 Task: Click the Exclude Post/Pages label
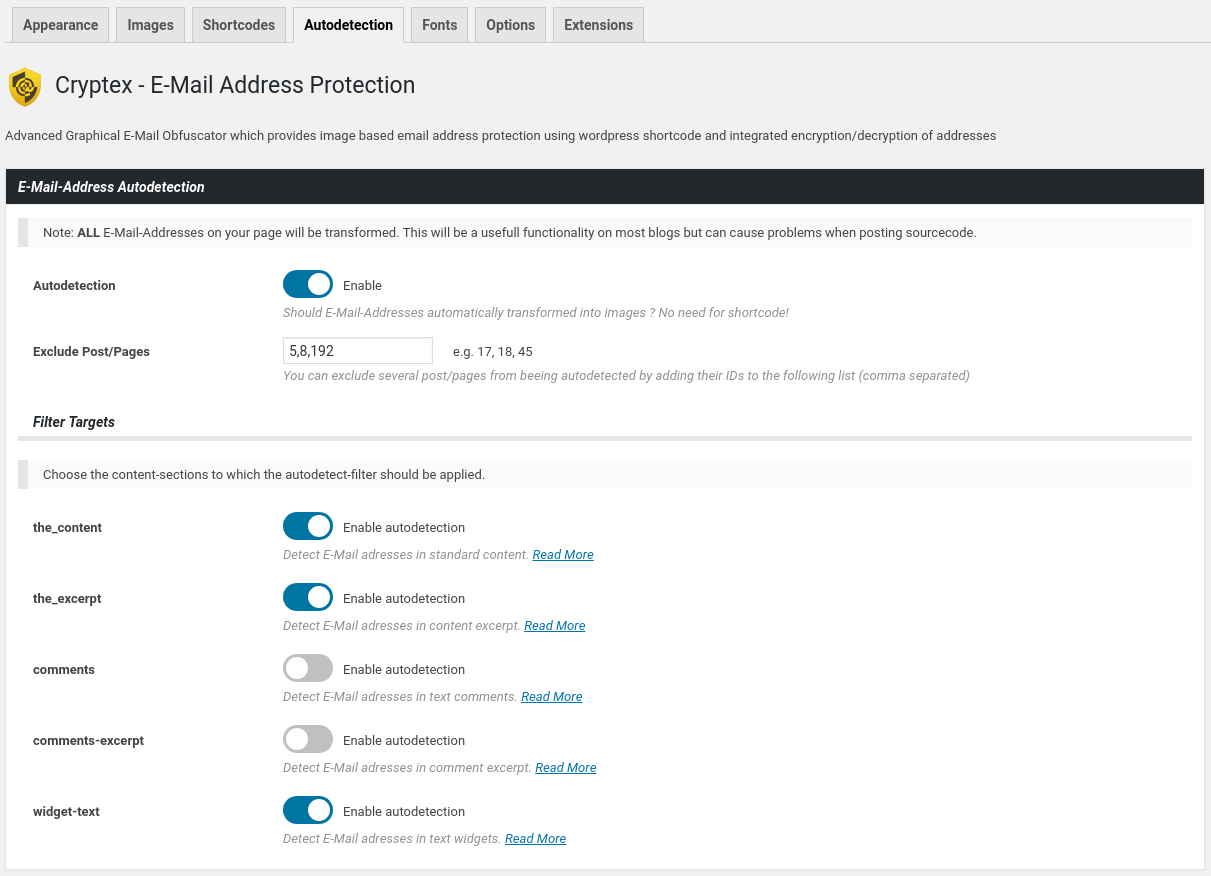(91, 352)
